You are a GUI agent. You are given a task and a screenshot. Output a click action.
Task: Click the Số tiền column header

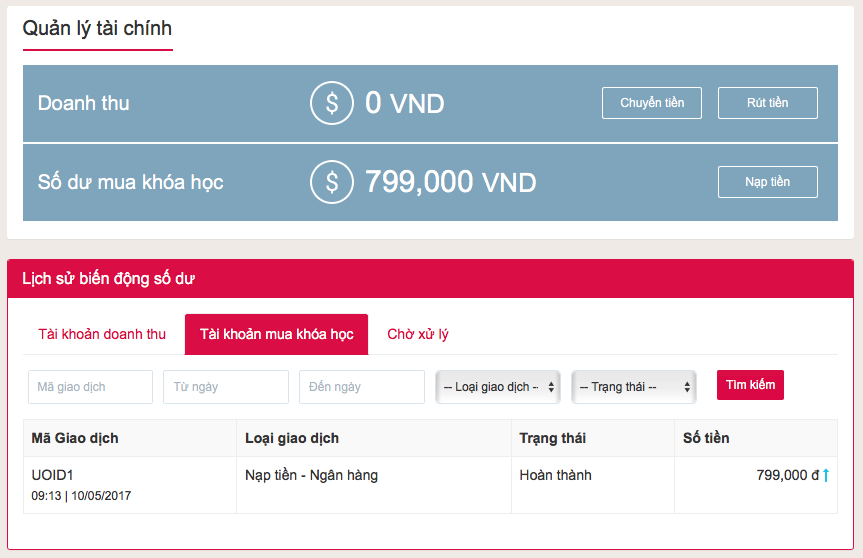[706, 438]
